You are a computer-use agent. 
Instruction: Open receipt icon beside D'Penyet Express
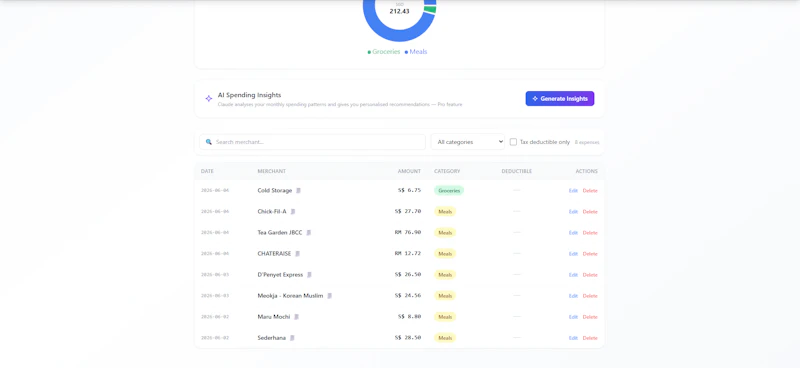309,275
